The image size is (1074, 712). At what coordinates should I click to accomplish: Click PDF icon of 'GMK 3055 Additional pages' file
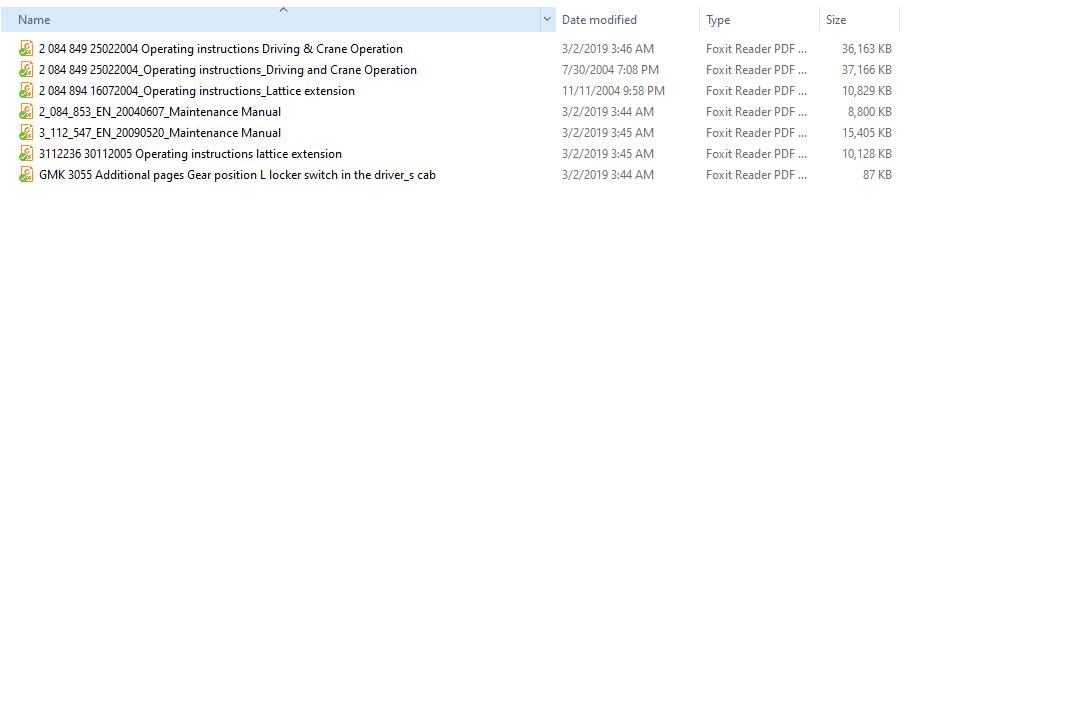click(x=26, y=175)
